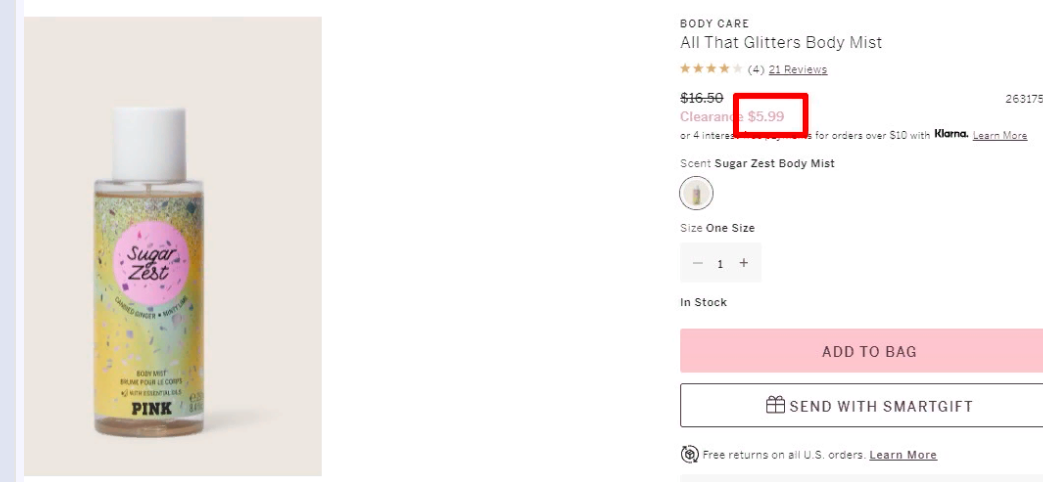Screen dimensions: 1043x482
Task: Open the Sugar Zest bottle product image
Action: [x=173, y=246]
